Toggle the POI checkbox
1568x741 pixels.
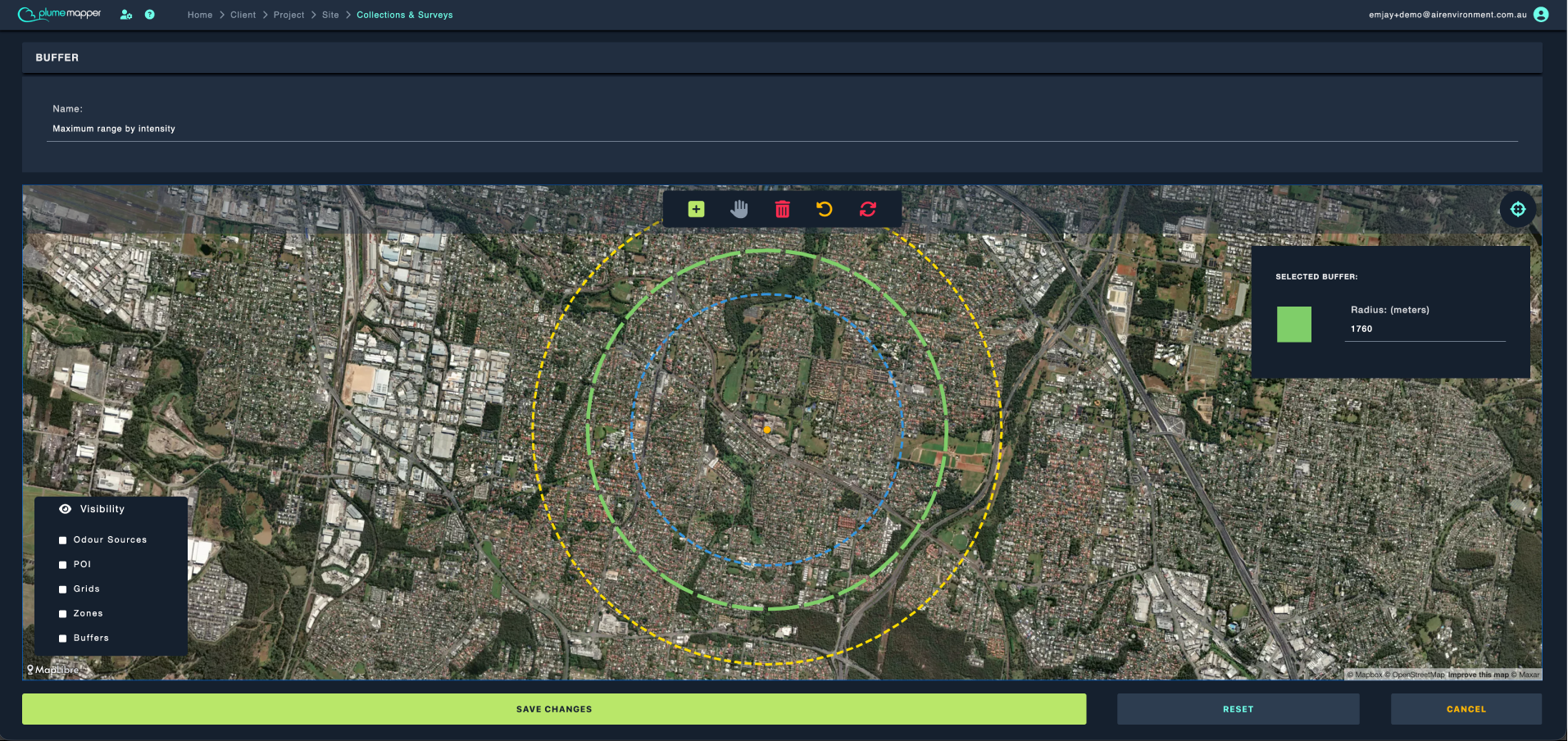coord(62,565)
